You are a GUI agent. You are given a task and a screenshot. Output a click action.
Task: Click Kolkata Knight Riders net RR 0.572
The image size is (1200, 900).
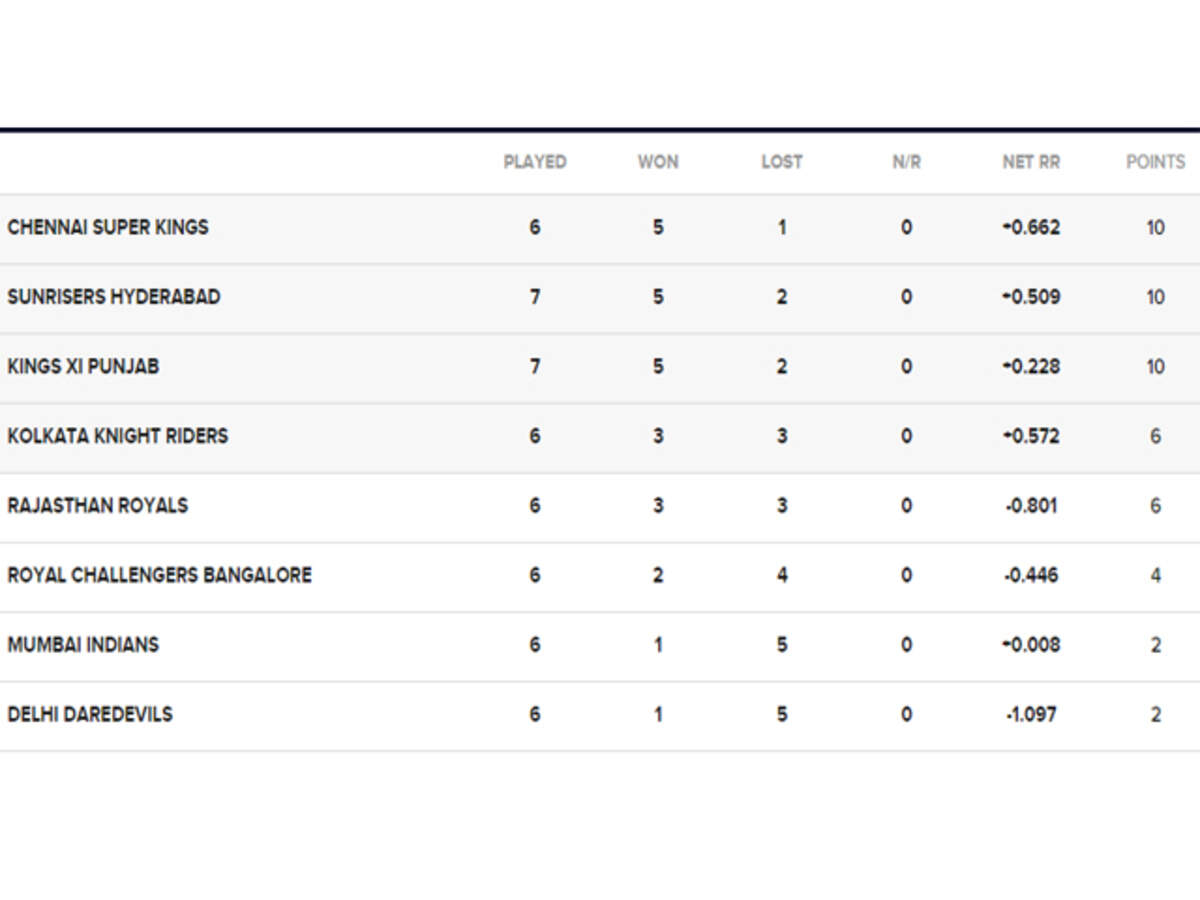click(1031, 436)
